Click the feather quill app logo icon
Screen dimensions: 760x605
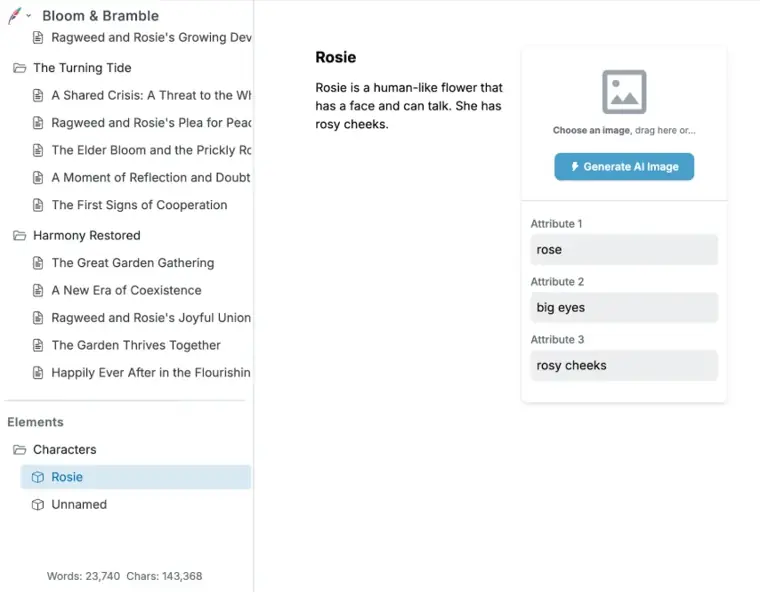pos(15,16)
